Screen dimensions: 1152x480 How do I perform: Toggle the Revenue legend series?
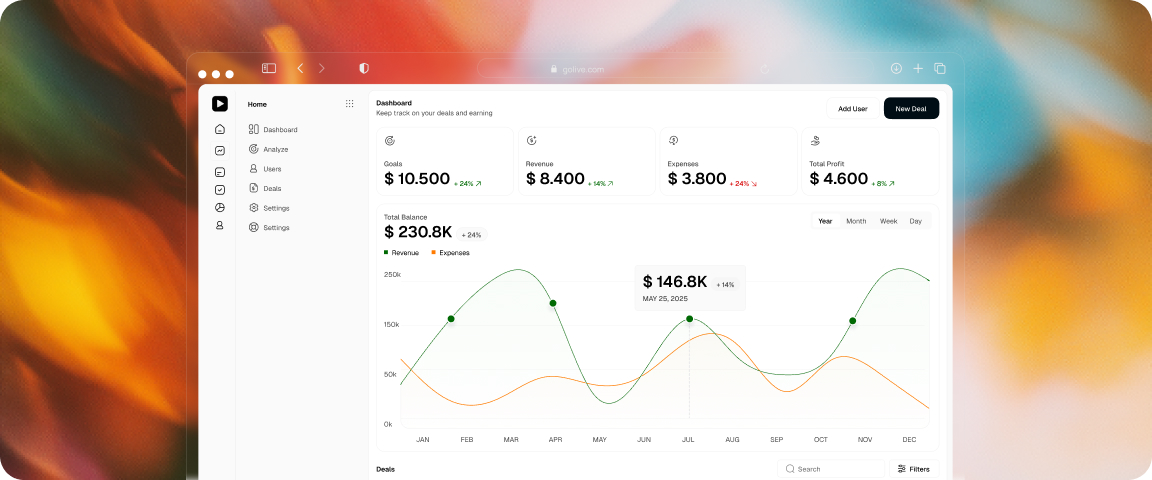402,253
